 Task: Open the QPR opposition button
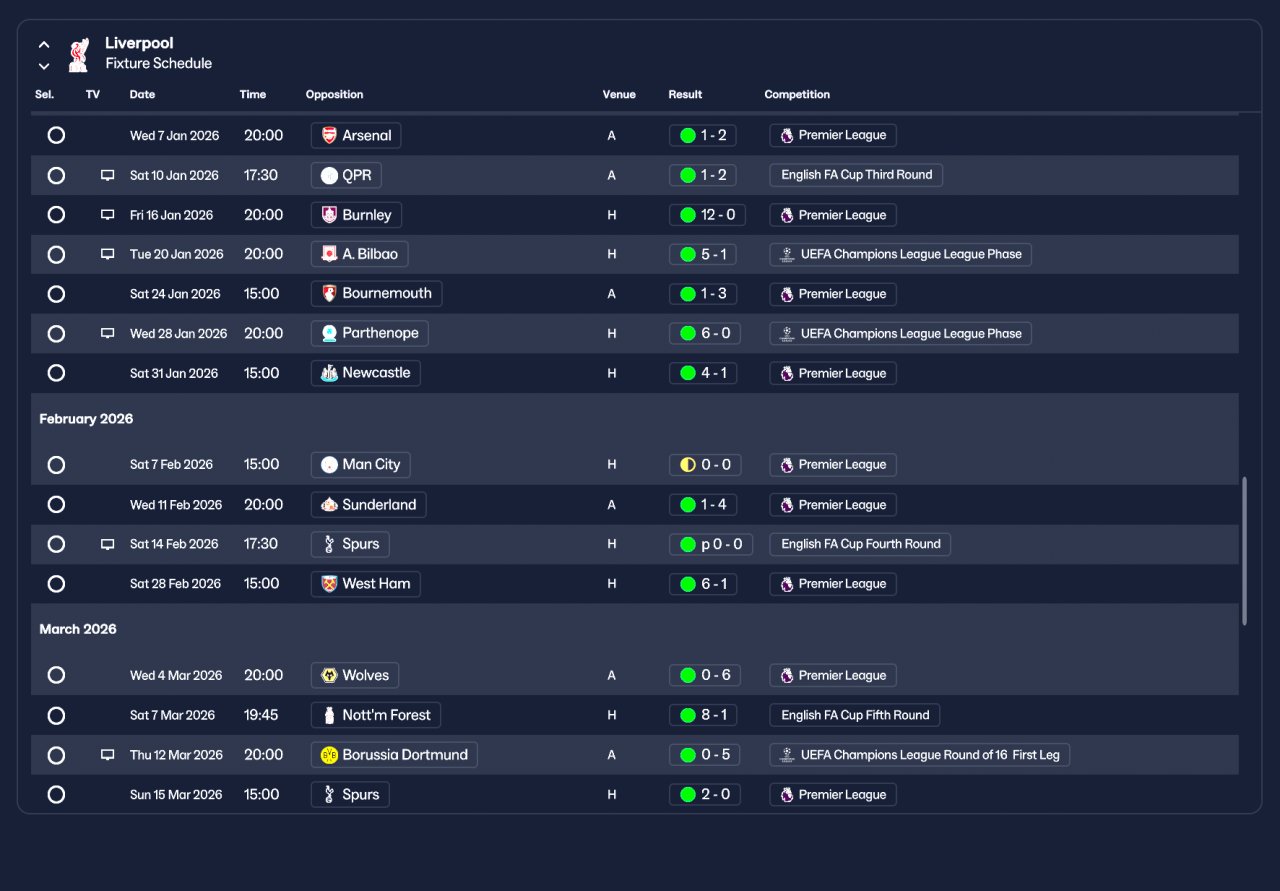click(346, 175)
